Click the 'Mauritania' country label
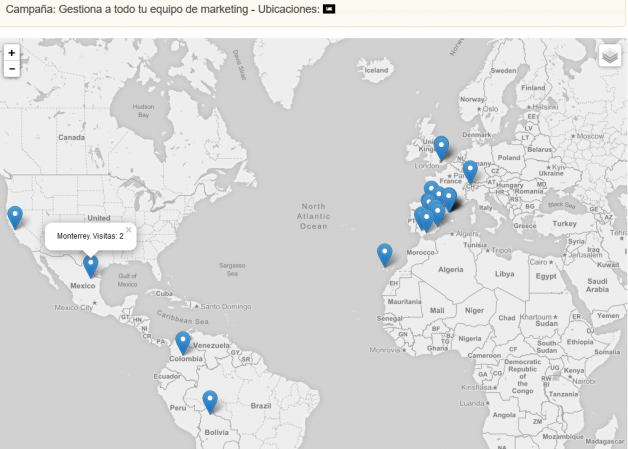This screenshot has width=628, height=449. point(404,302)
